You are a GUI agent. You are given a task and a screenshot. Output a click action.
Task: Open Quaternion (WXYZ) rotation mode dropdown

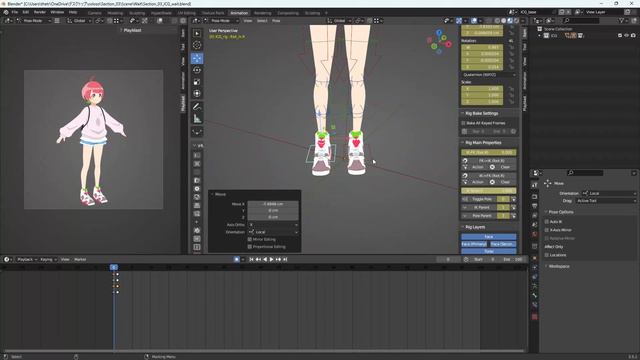[x=489, y=75]
